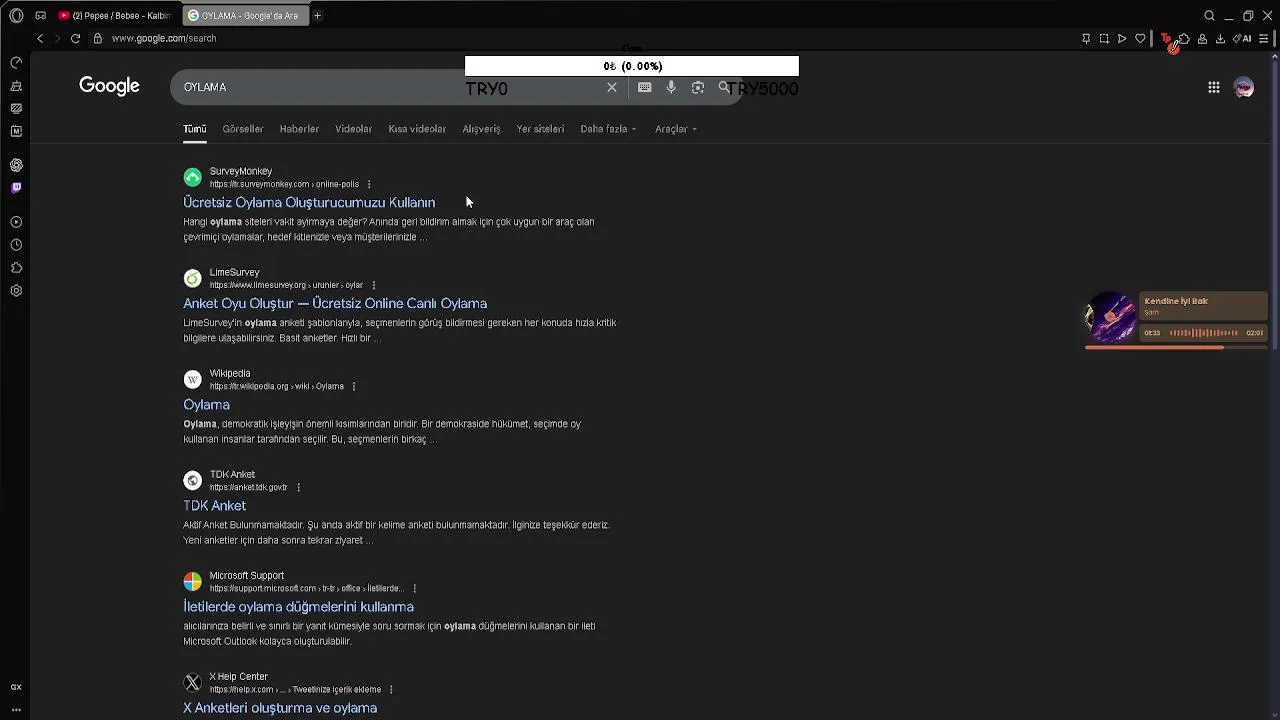The height and width of the screenshot is (720, 1280).
Task: Open Settings gear icon in sidebar
Action: (x=16, y=291)
